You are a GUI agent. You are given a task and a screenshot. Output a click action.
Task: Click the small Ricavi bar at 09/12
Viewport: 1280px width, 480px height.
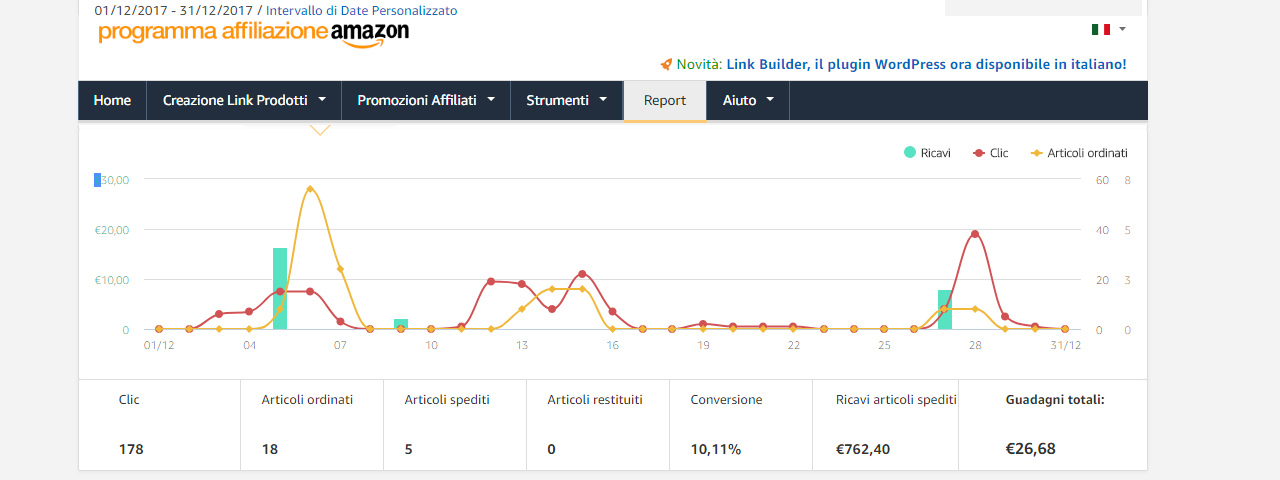coord(401,324)
